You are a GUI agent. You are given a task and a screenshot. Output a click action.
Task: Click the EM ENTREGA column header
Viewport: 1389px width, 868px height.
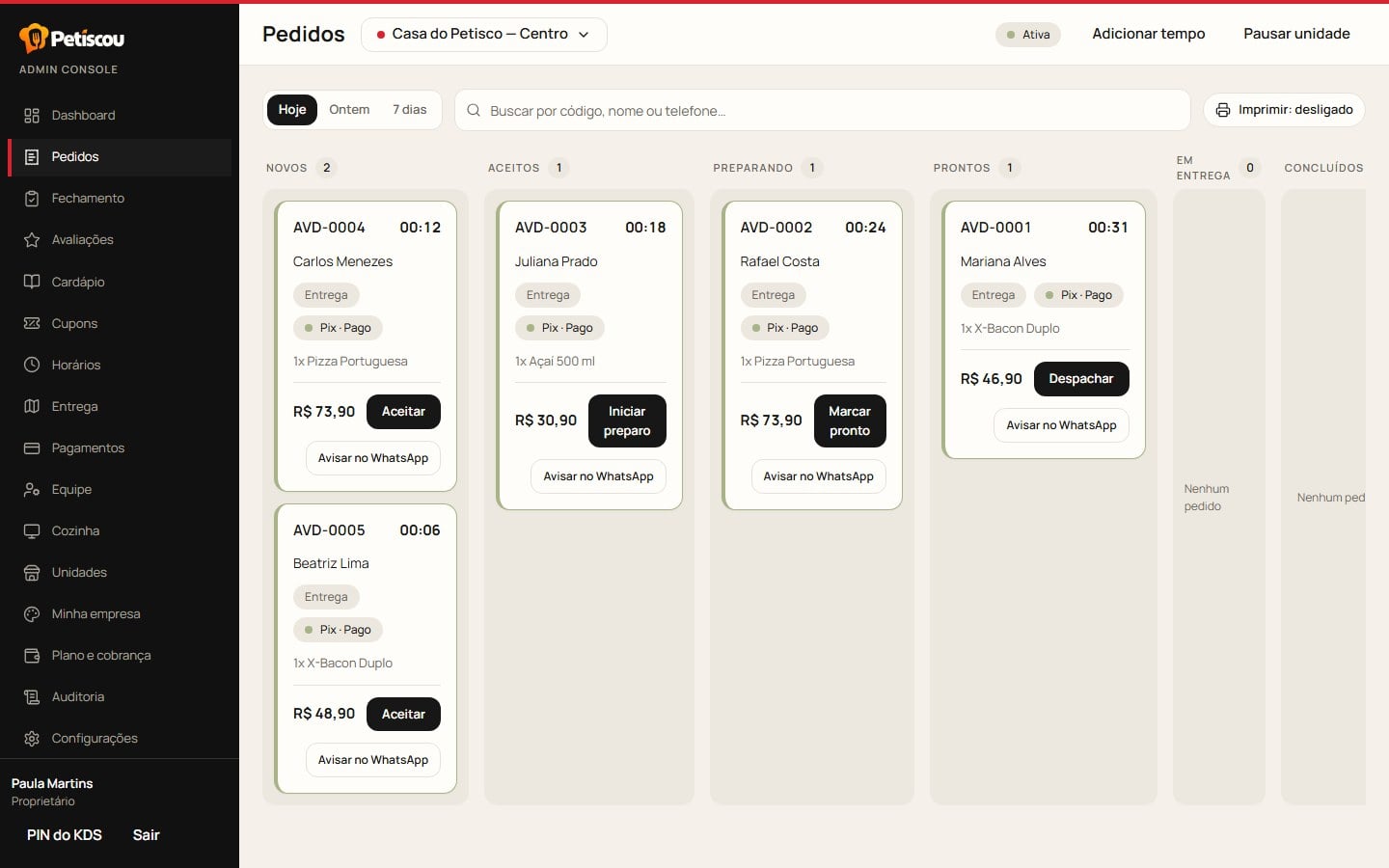coord(1204,168)
